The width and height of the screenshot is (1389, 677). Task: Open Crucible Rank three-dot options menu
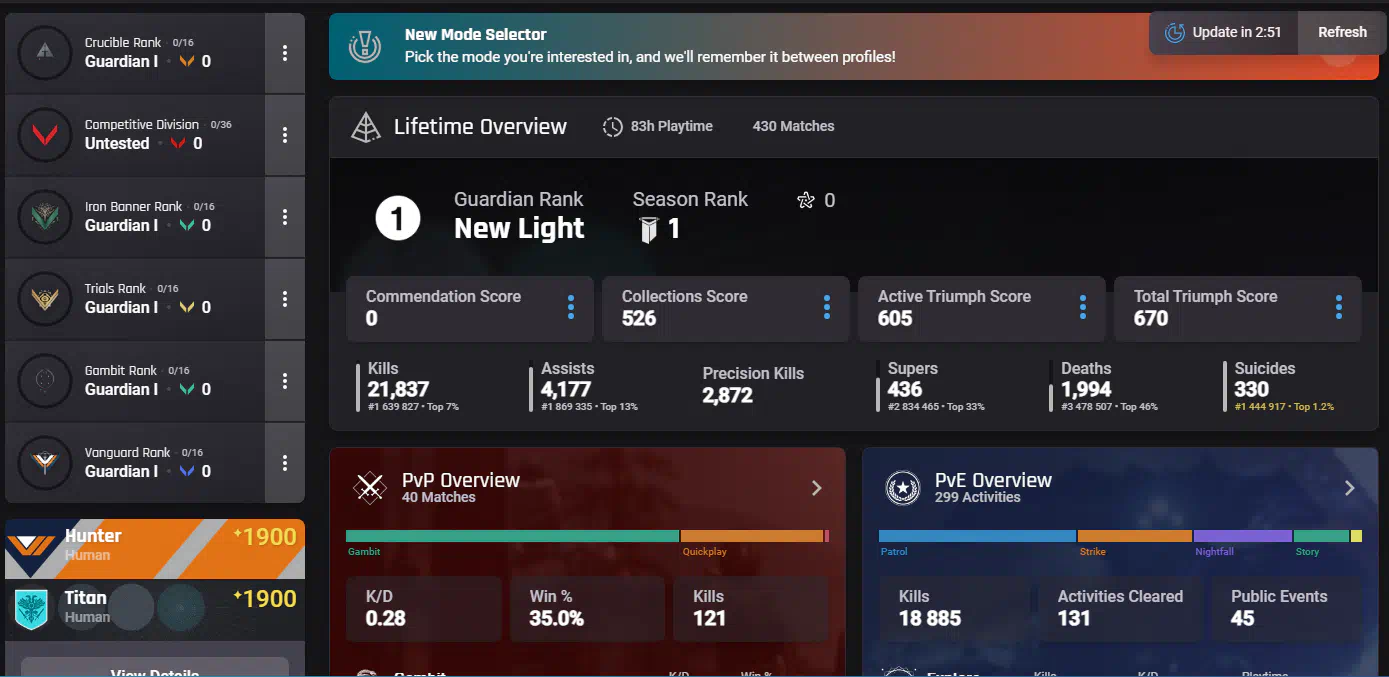point(285,53)
